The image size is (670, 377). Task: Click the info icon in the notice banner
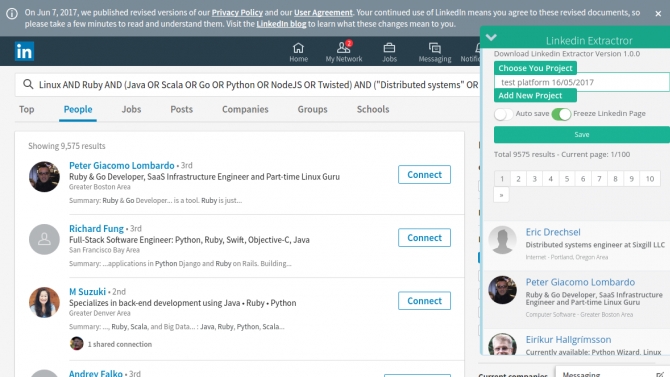pos(12,13)
